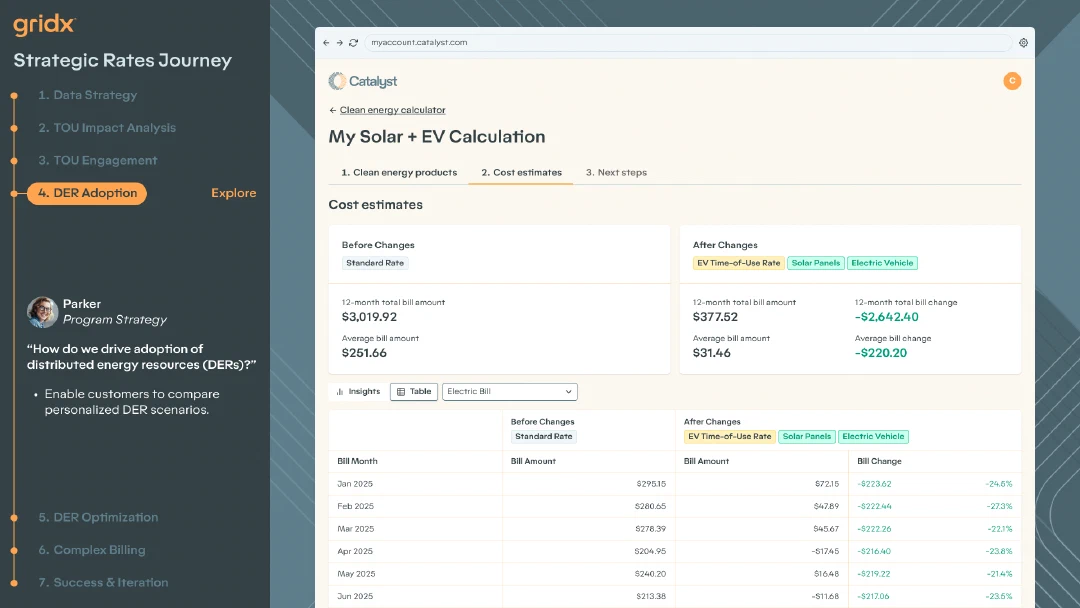Select the 4. DER Adoption step

(87, 193)
